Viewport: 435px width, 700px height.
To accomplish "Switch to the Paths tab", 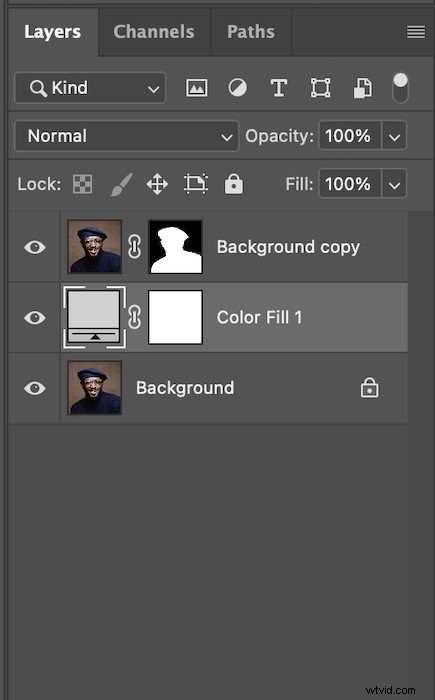I will pos(251,32).
